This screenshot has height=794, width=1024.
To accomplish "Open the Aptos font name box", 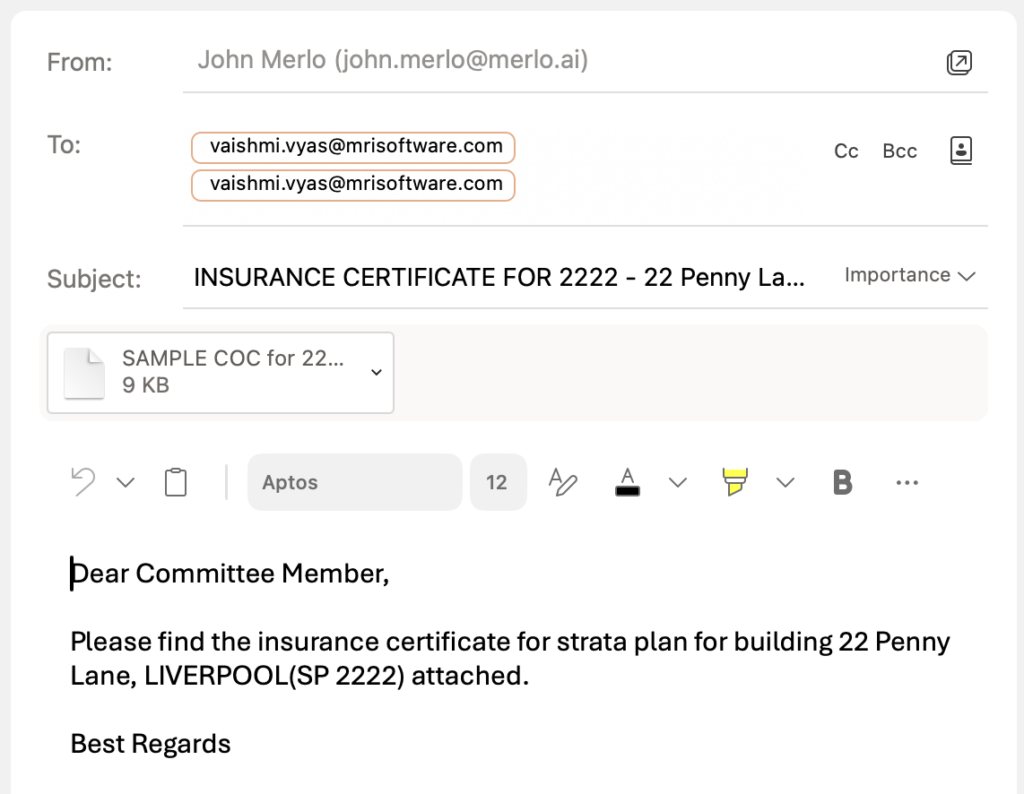I will tap(355, 483).
